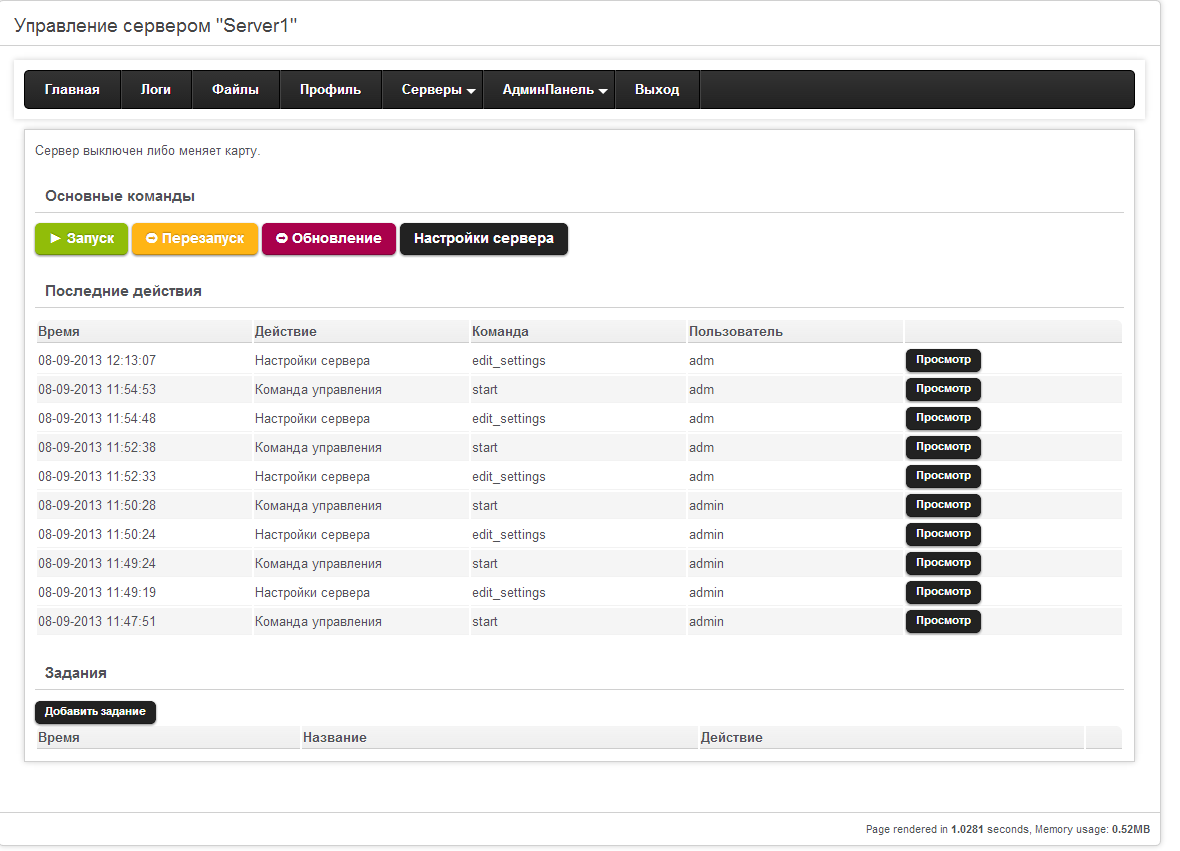The height and width of the screenshot is (851, 1180).
Task: Click the crimson Обновление update button
Action: tap(328, 239)
